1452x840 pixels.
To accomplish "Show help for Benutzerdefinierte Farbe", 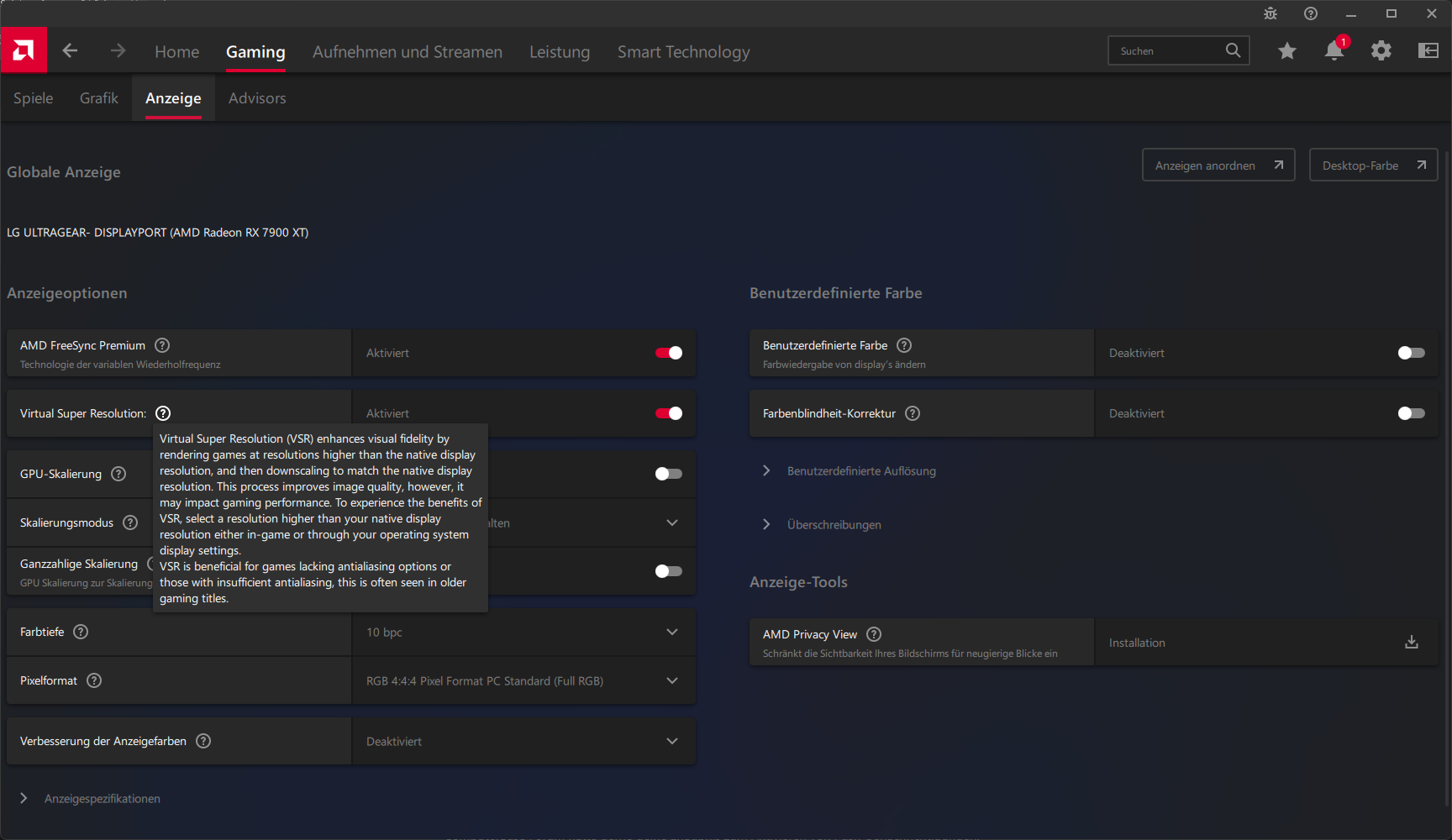I will pyautogui.click(x=904, y=345).
